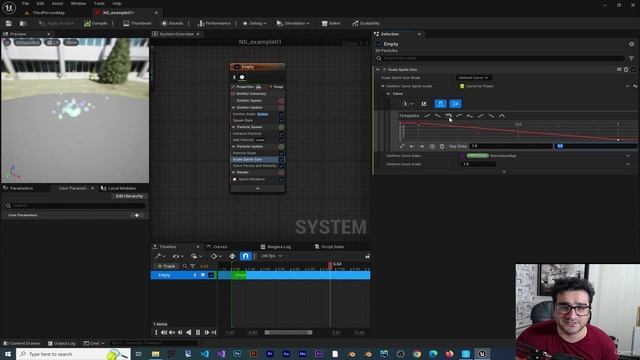Toggle the Emitter Update stage checkbox
640x360 pixels.
click(x=281, y=107)
